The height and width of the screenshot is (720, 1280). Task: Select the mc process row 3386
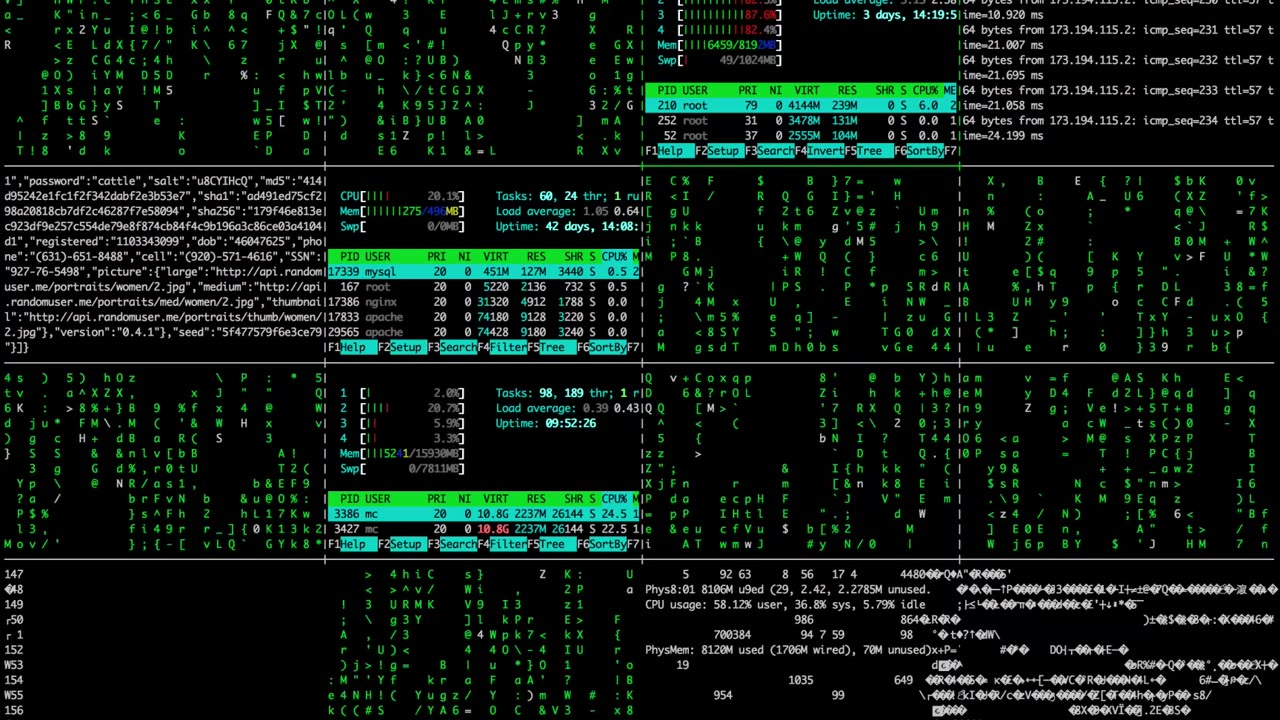coord(483,514)
